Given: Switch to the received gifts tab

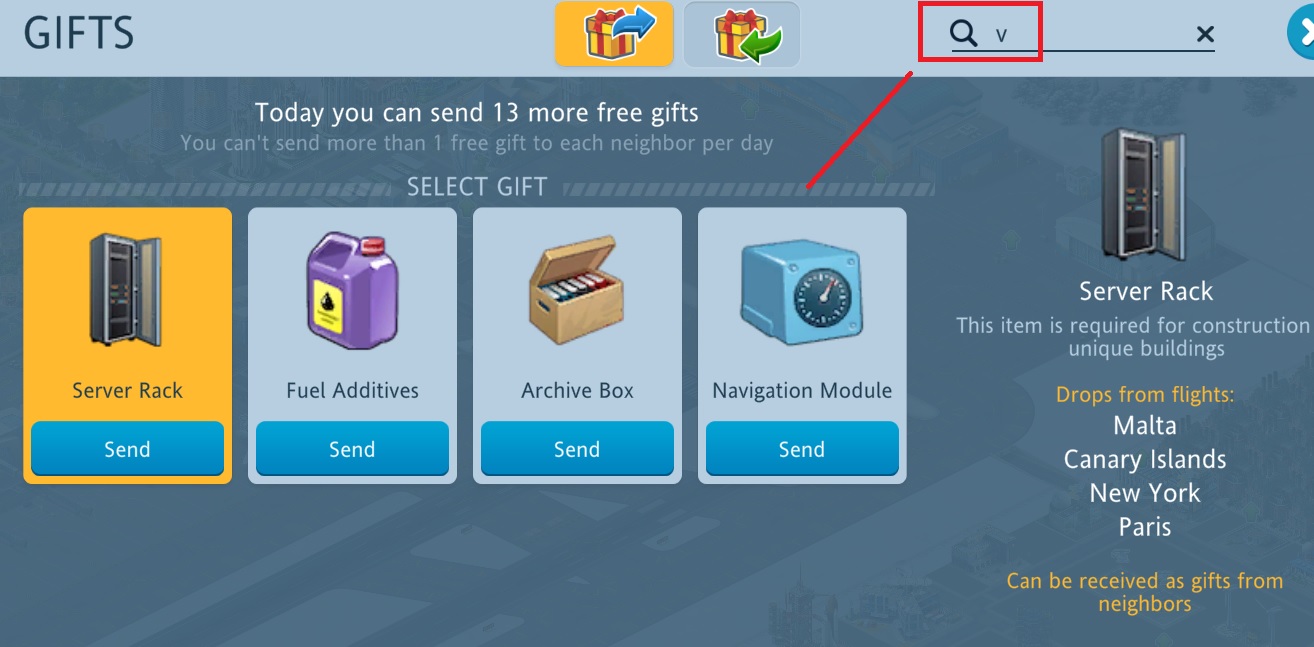Looking at the screenshot, I should pyautogui.click(x=742, y=34).
